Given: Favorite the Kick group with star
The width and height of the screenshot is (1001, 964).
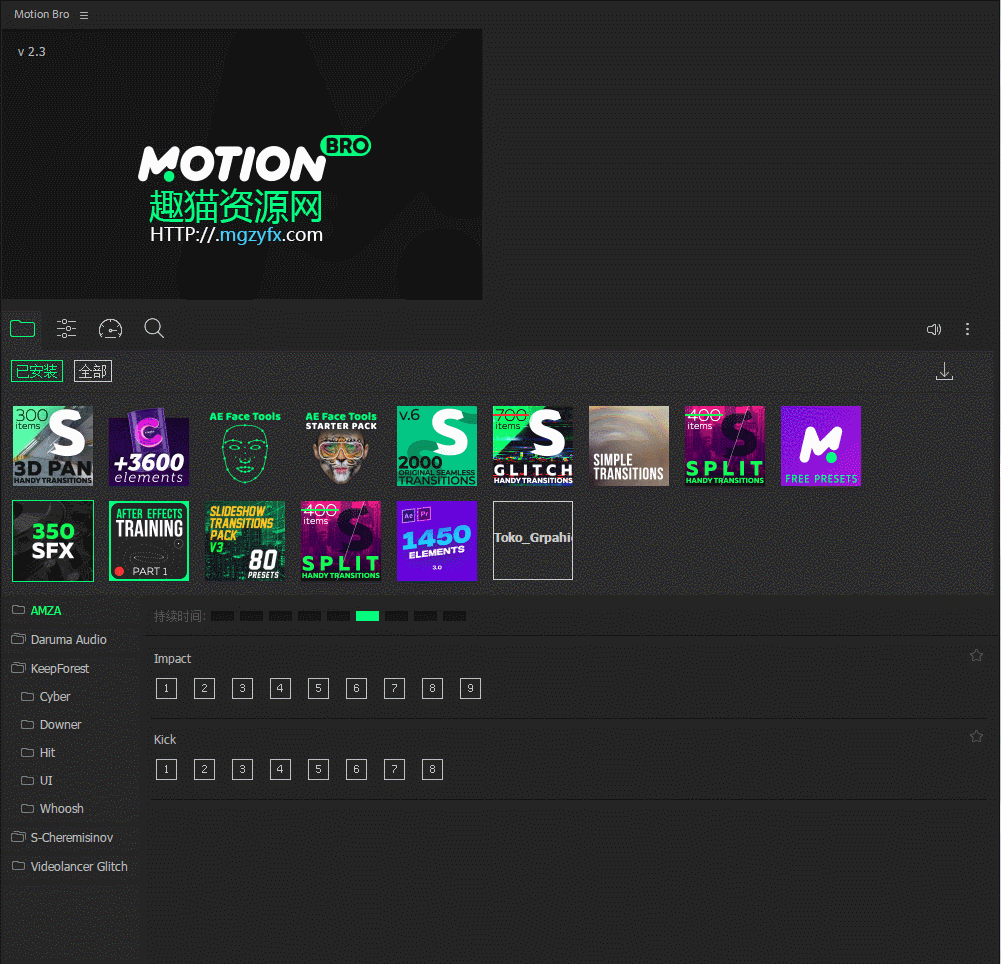Looking at the screenshot, I should pyautogui.click(x=976, y=736).
